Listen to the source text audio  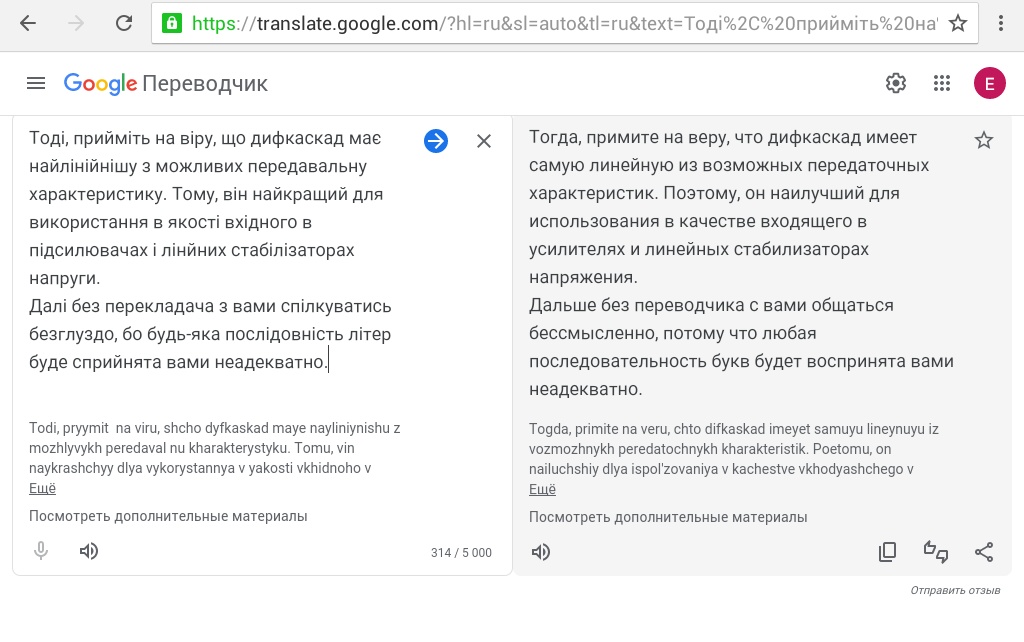coord(89,551)
